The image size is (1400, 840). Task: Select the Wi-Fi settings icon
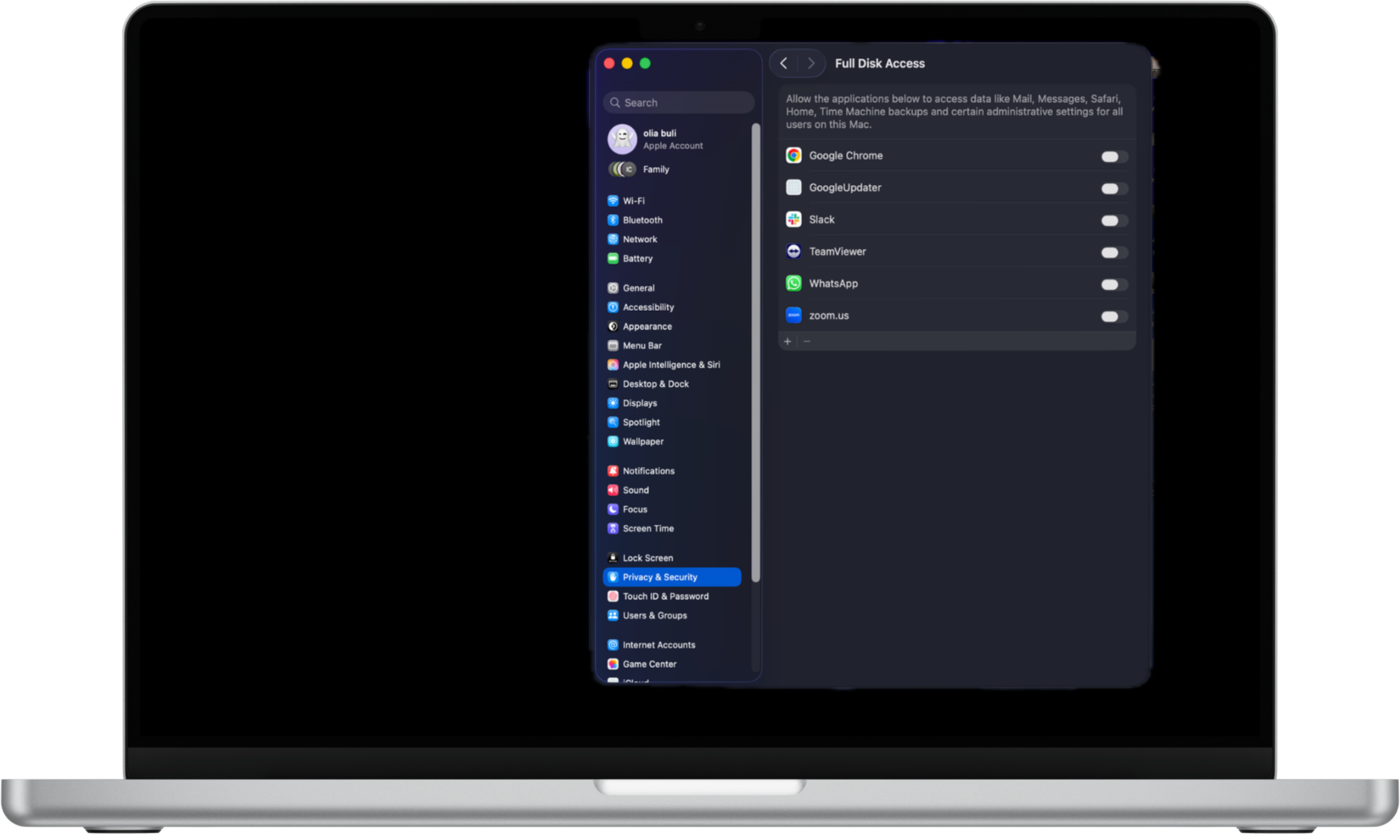click(x=613, y=200)
